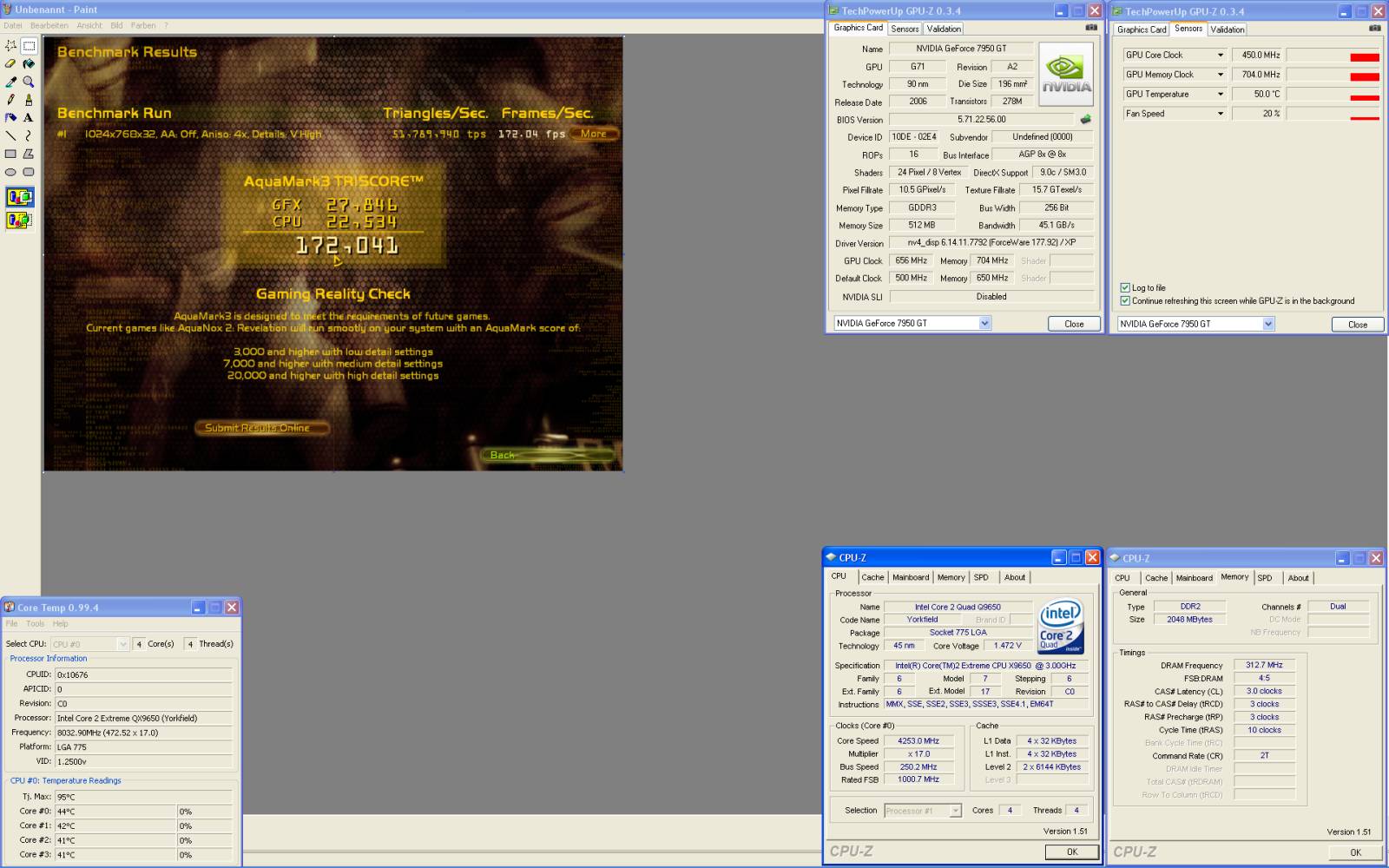Open the Select CPU dropdown in Core Temp
Viewport: 1389px width, 868px height.
pos(122,644)
